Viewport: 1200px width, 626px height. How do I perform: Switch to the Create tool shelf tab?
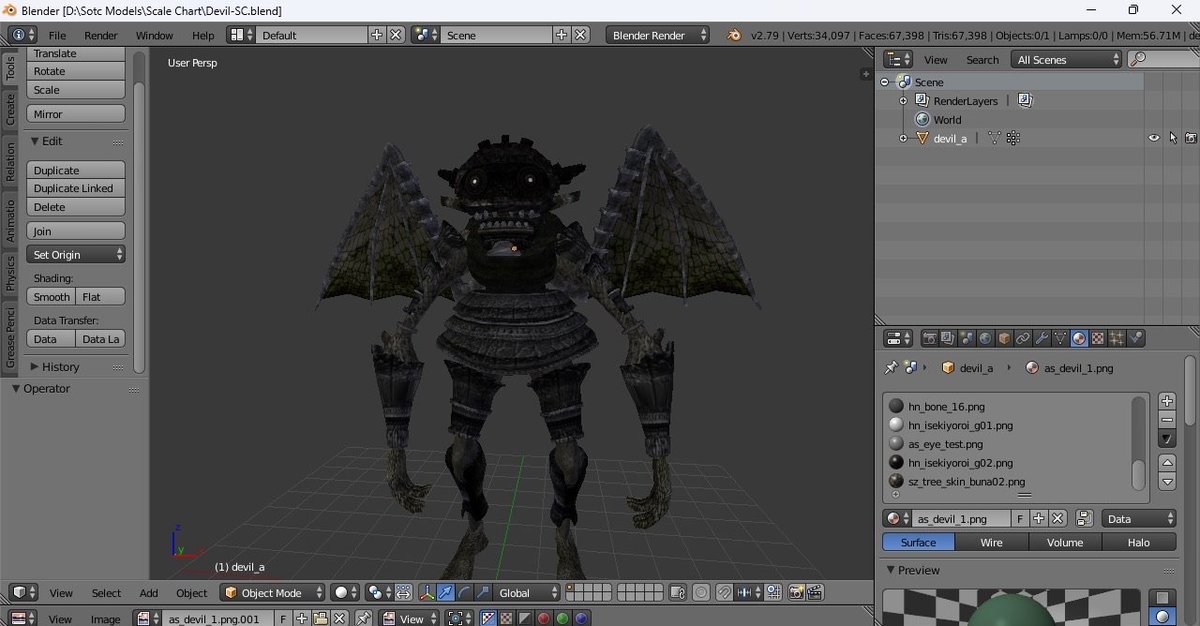(x=11, y=110)
